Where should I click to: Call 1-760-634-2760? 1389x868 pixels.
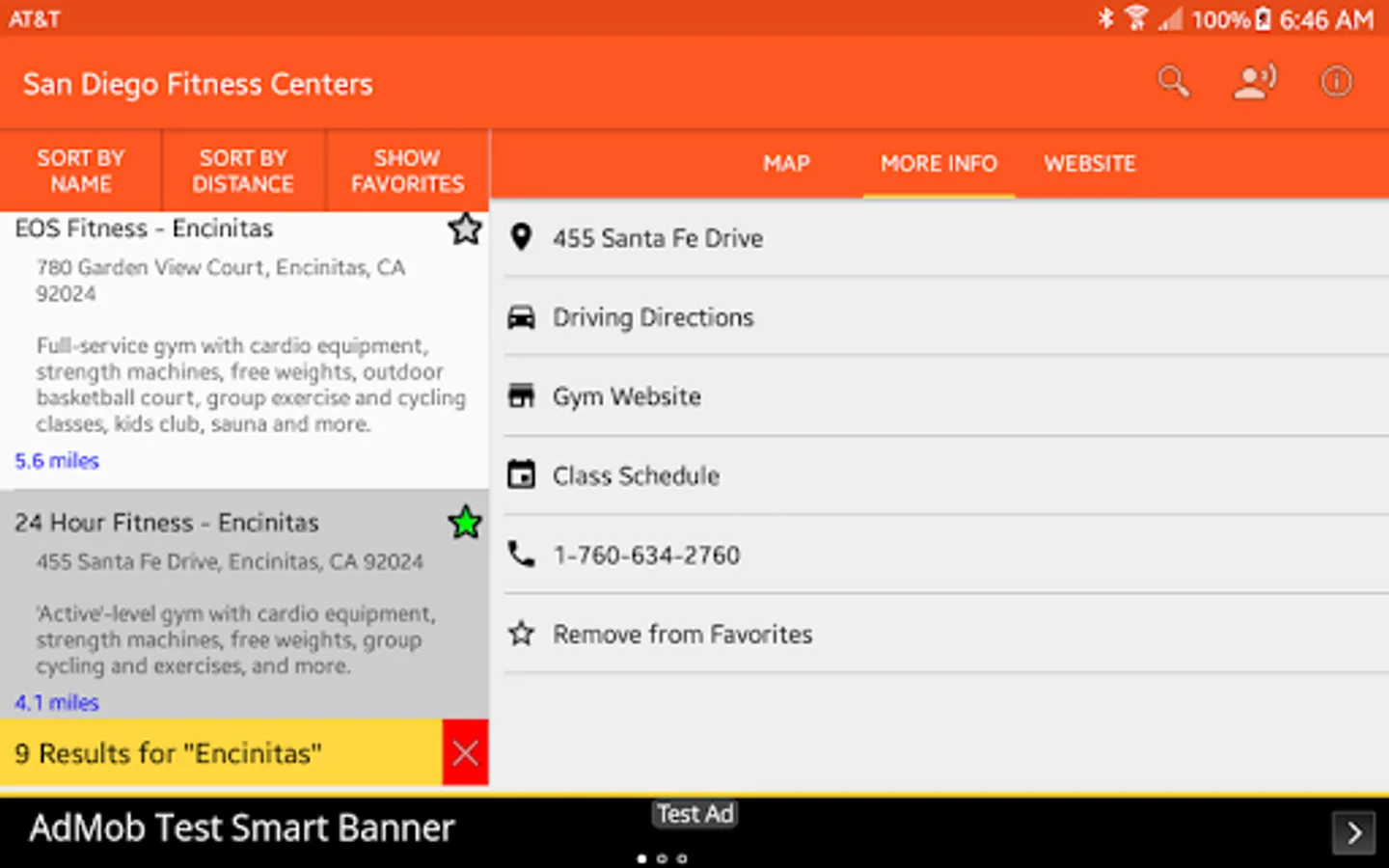[x=945, y=555]
